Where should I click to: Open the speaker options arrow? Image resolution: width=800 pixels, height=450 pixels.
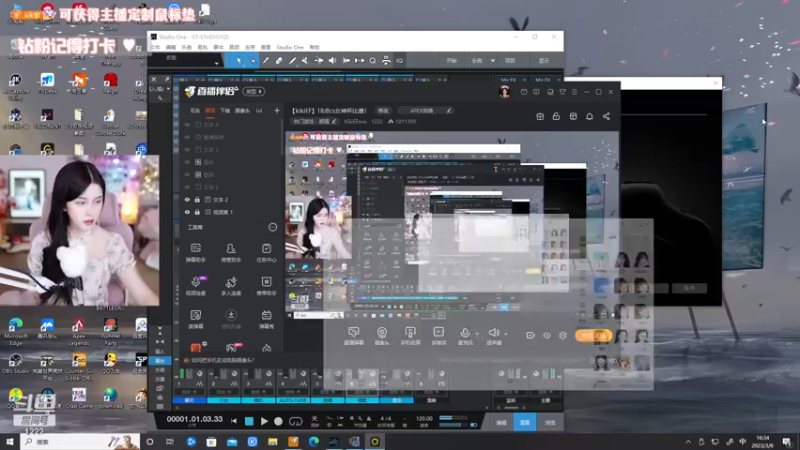click(x=506, y=334)
